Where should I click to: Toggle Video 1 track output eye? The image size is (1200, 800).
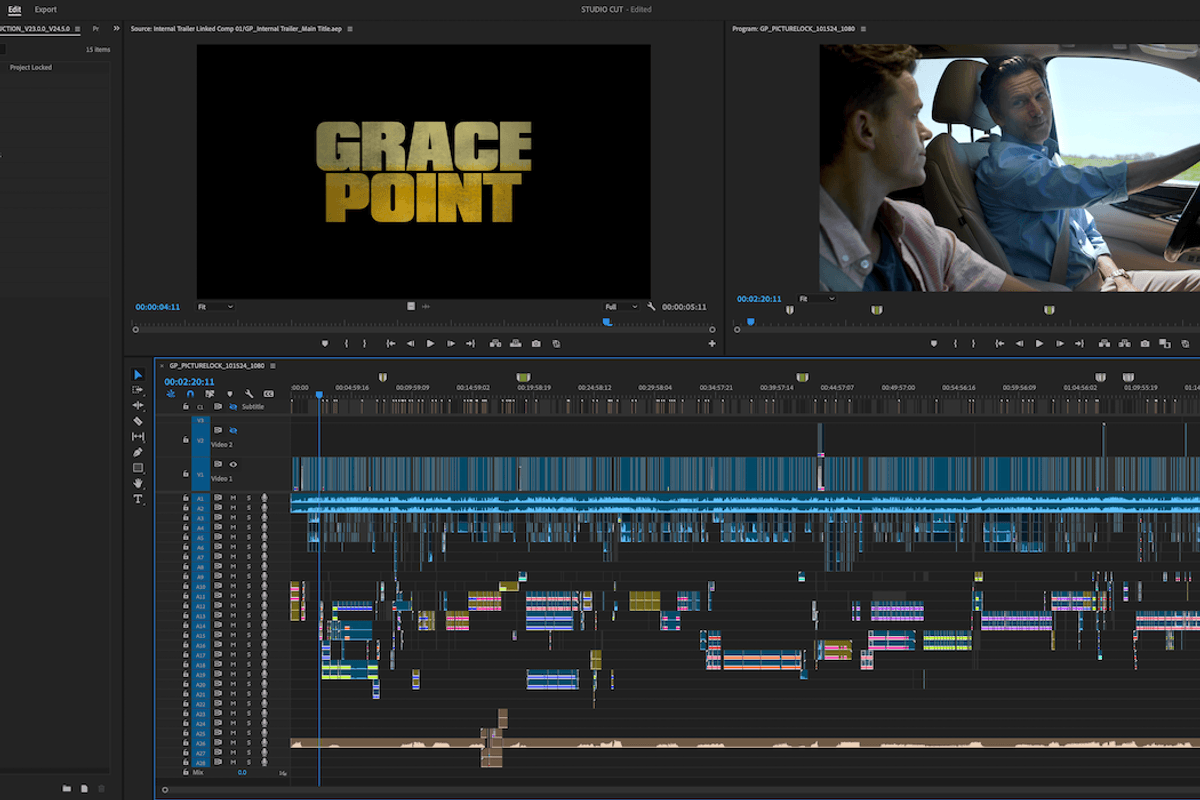pos(233,464)
